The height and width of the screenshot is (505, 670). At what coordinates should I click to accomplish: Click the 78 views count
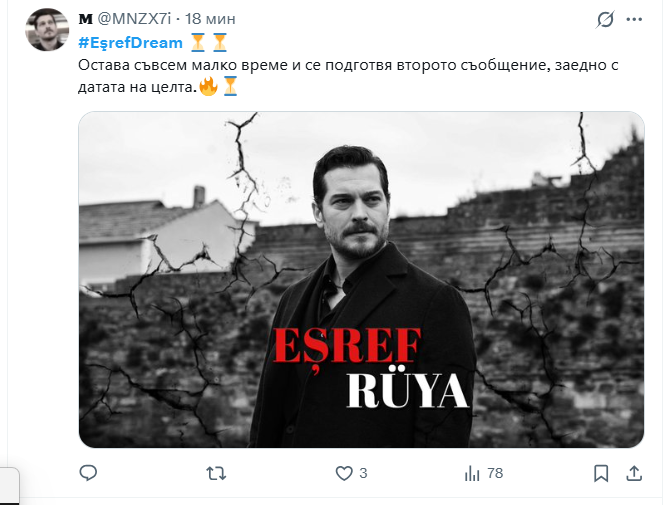point(495,473)
